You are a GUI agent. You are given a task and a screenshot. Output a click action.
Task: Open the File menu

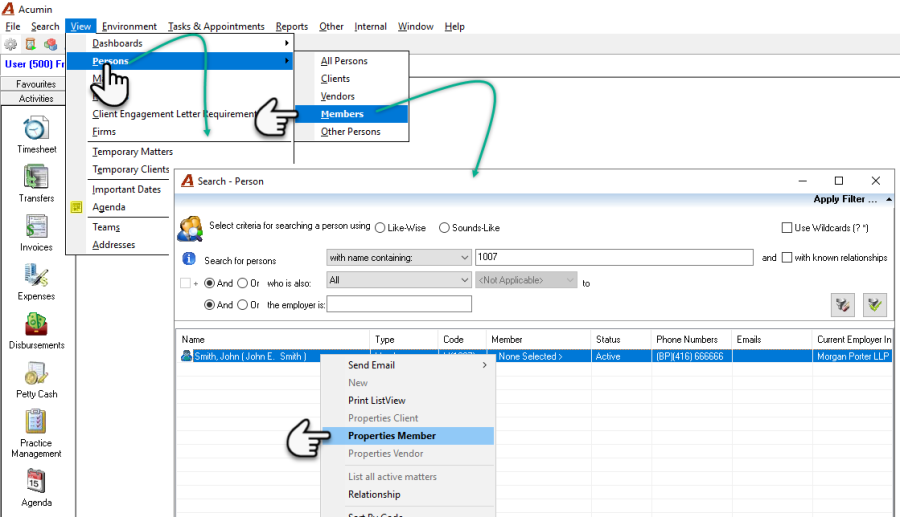pyautogui.click(x=13, y=26)
